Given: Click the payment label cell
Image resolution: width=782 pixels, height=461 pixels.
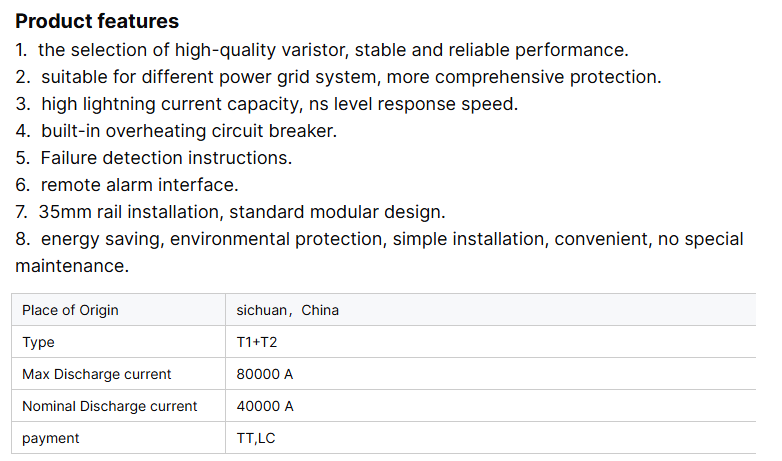Looking at the screenshot, I should (x=50, y=438).
